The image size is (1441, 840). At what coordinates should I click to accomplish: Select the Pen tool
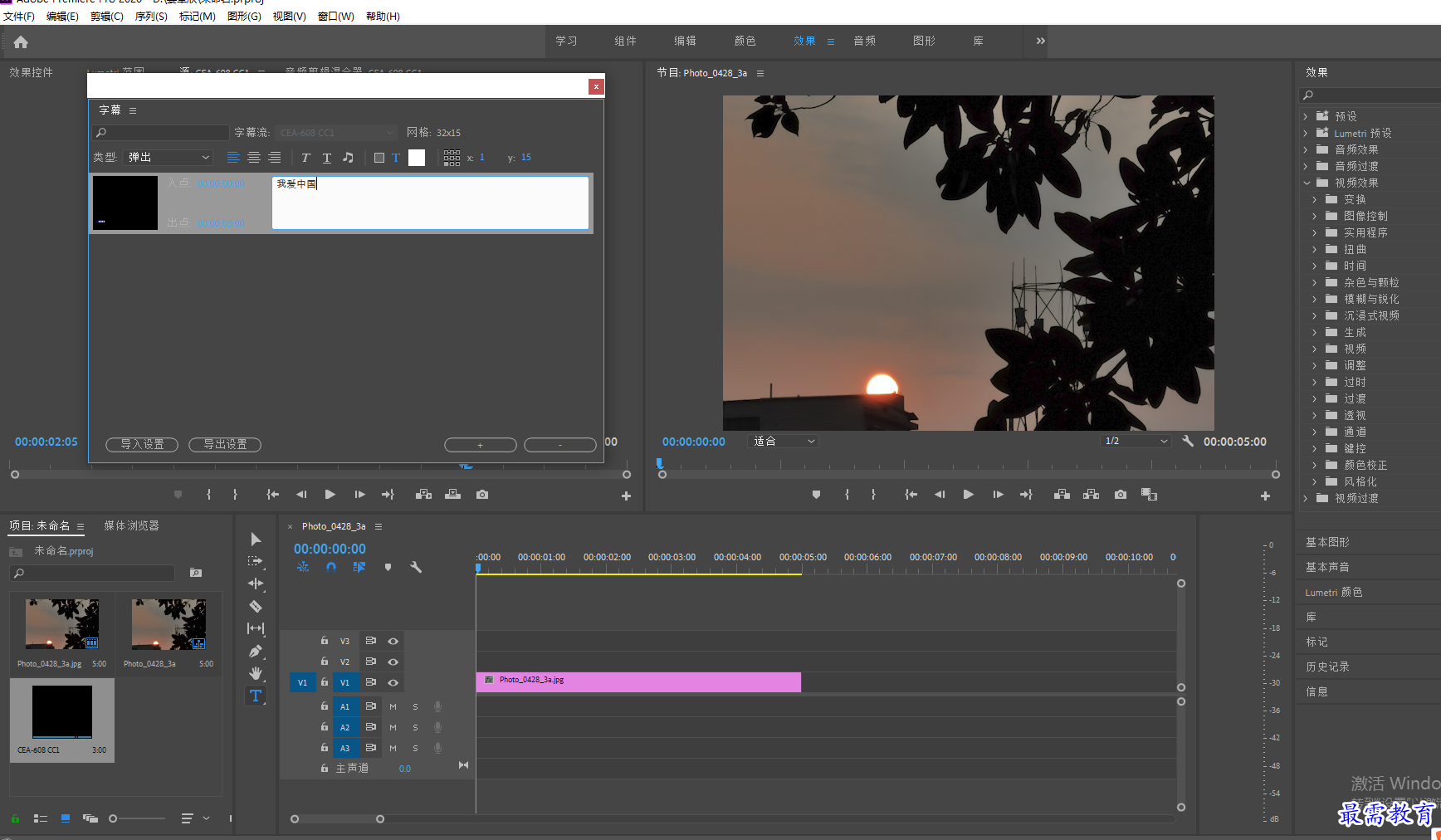point(256,651)
